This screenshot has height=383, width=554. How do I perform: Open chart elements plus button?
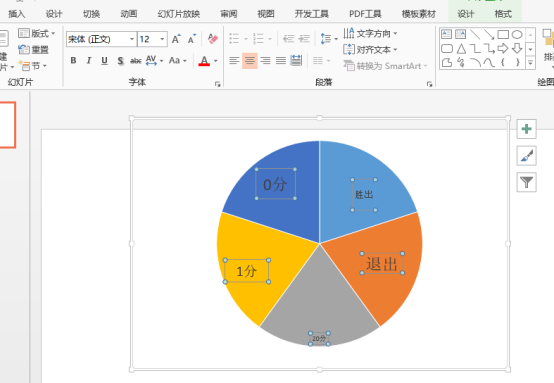(526, 129)
